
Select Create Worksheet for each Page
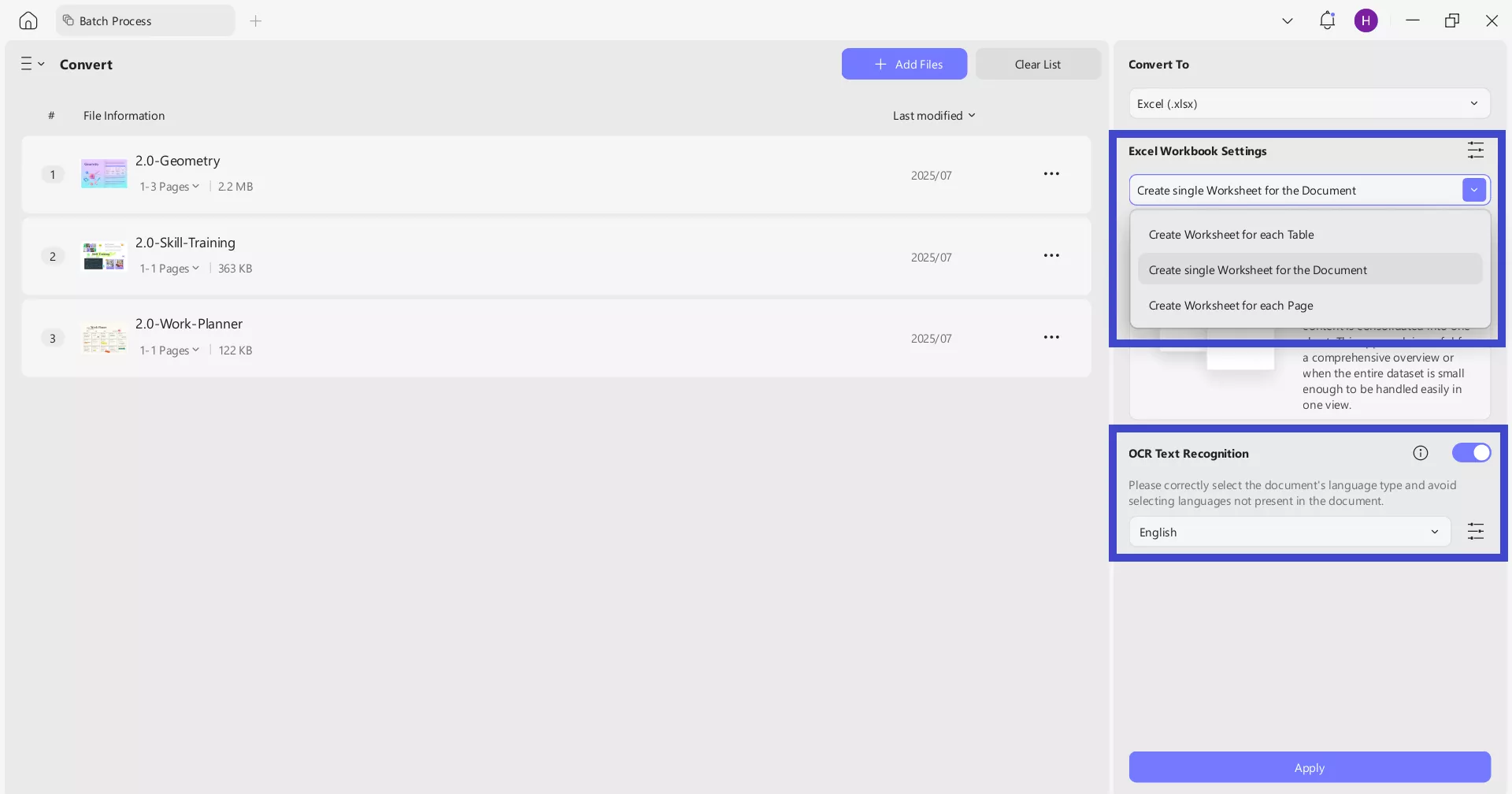(x=1230, y=306)
